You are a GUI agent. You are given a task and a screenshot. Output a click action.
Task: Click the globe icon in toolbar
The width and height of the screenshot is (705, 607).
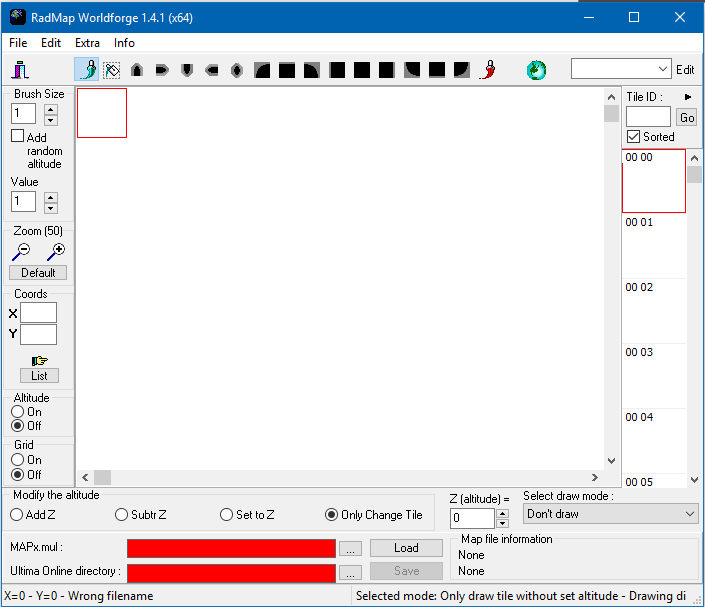(537, 70)
